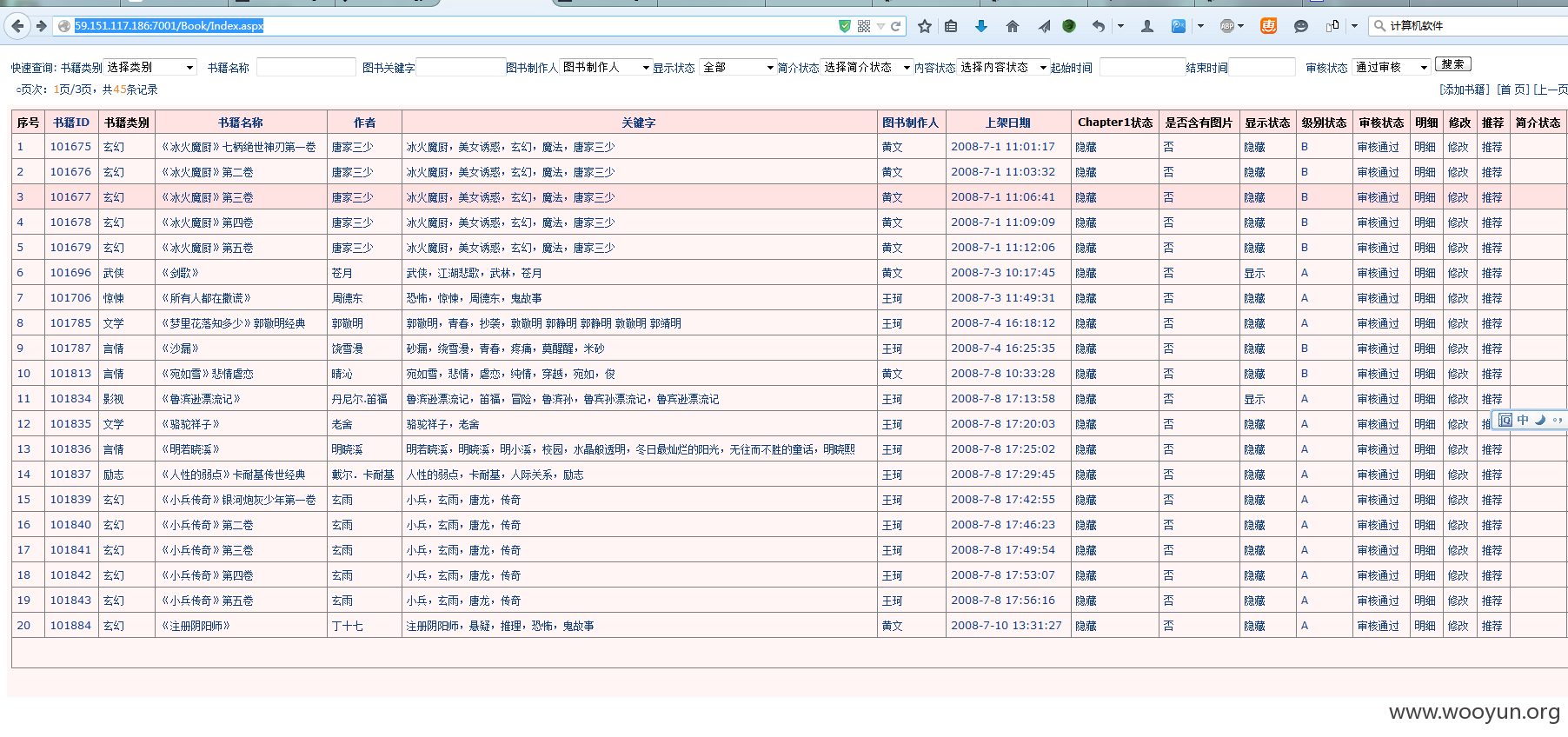Expand the 书籍类别 category dropdown

pos(150,67)
